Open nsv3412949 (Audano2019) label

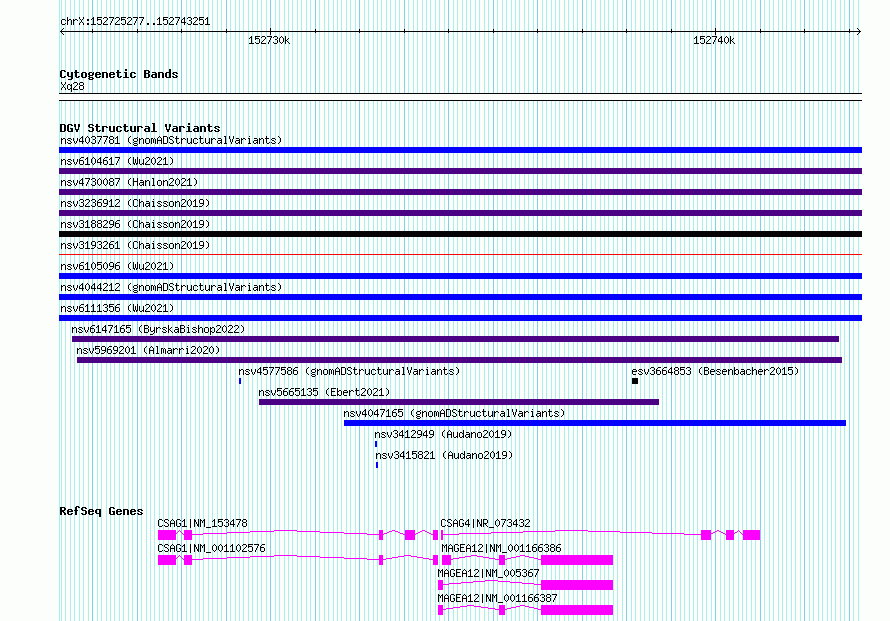click(443, 434)
